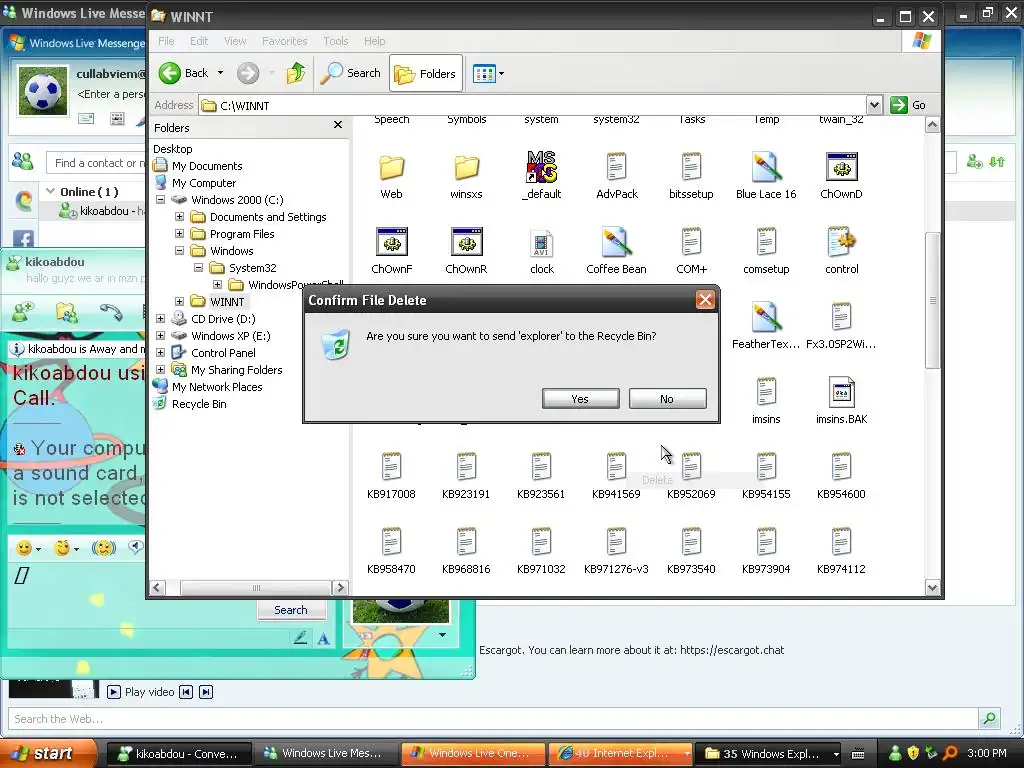
Task: Select the ChOwnF file icon
Action: 392,242
